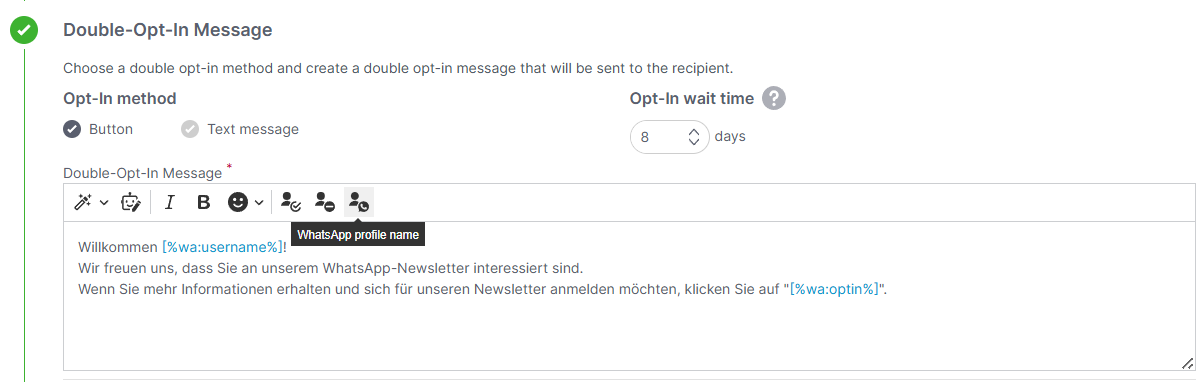
Task: Click the [%wa:optin%] placeholder in message
Action: (x=834, y=290)
